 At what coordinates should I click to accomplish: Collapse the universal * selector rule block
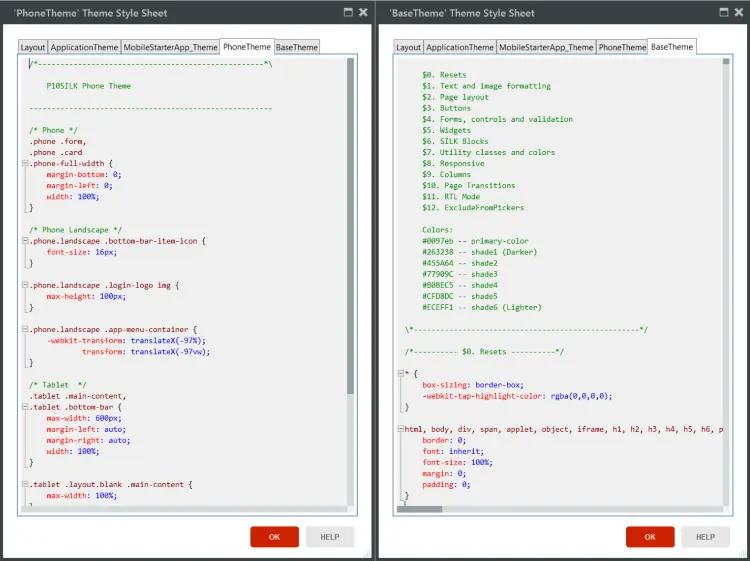(x=400, y=374)
